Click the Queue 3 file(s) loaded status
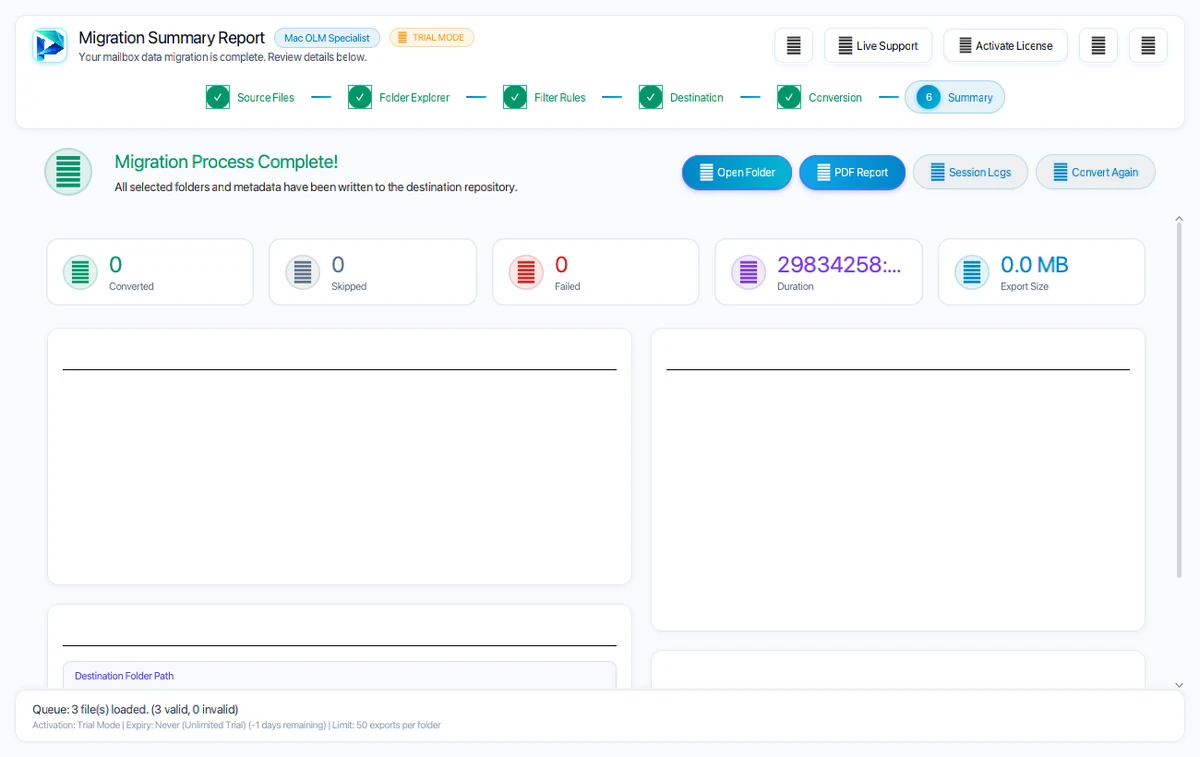 [135, 709]
